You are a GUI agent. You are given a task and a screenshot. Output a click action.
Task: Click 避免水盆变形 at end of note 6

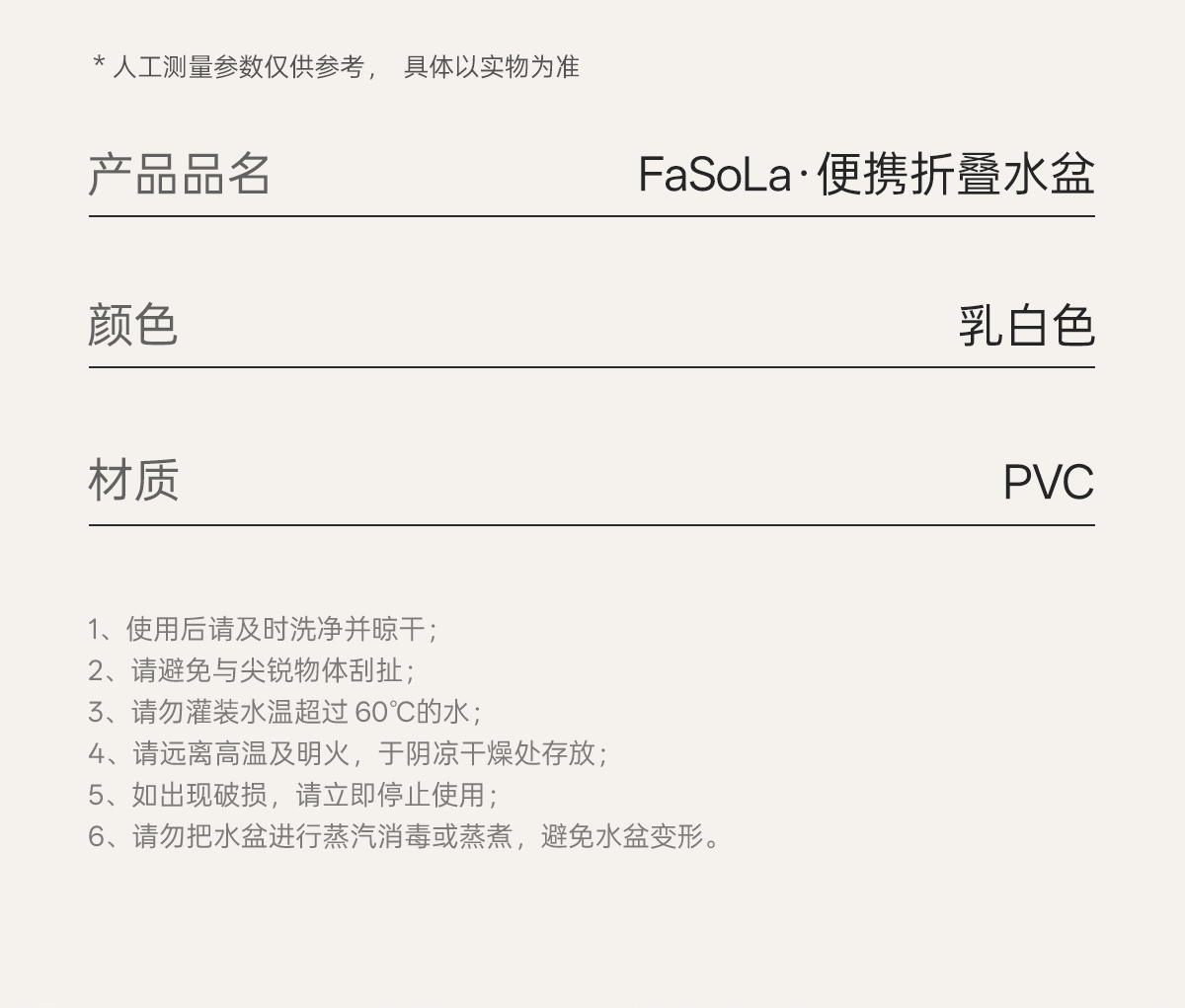point(622,836)
